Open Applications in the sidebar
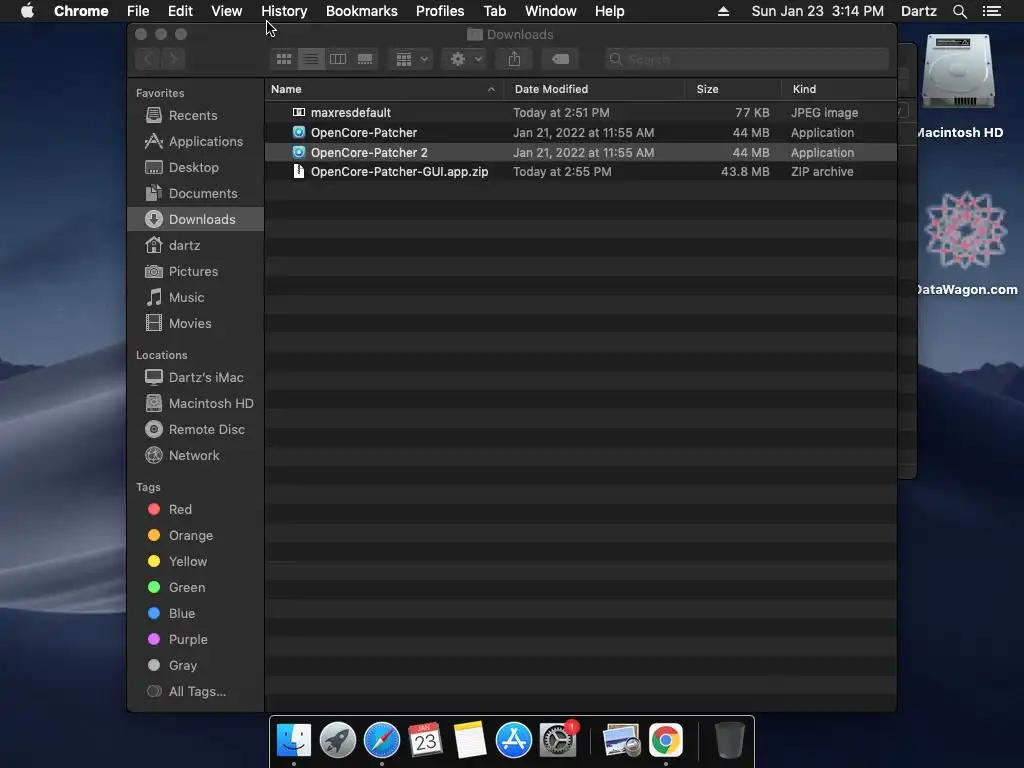The width and height of the screenshot is (1024, 768). click(195, 142)
